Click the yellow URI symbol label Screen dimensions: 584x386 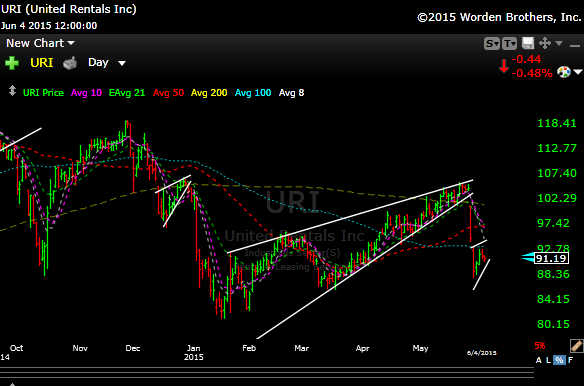(41, 63)
